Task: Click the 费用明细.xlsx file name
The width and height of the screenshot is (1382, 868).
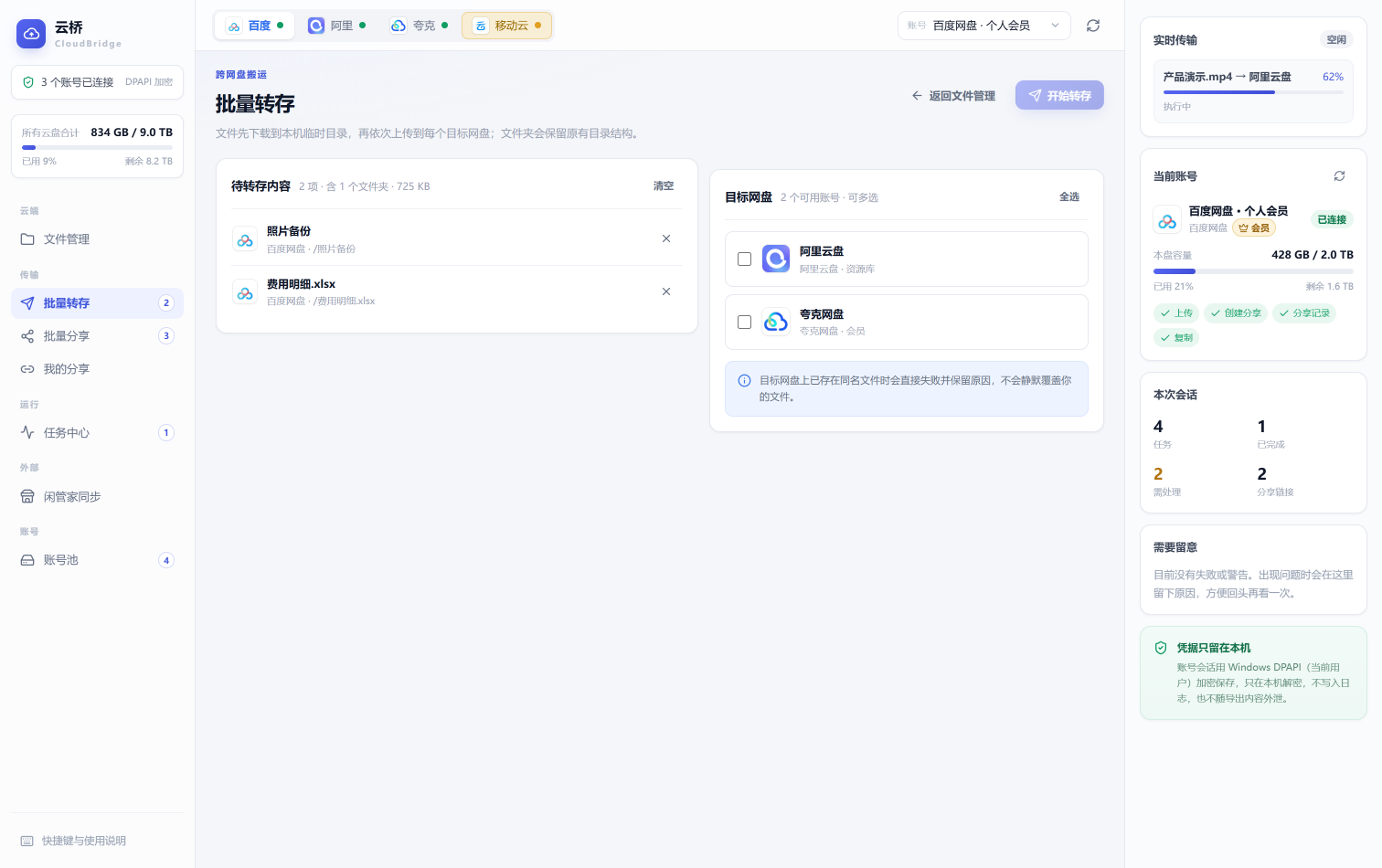Action: coord(301,284)
